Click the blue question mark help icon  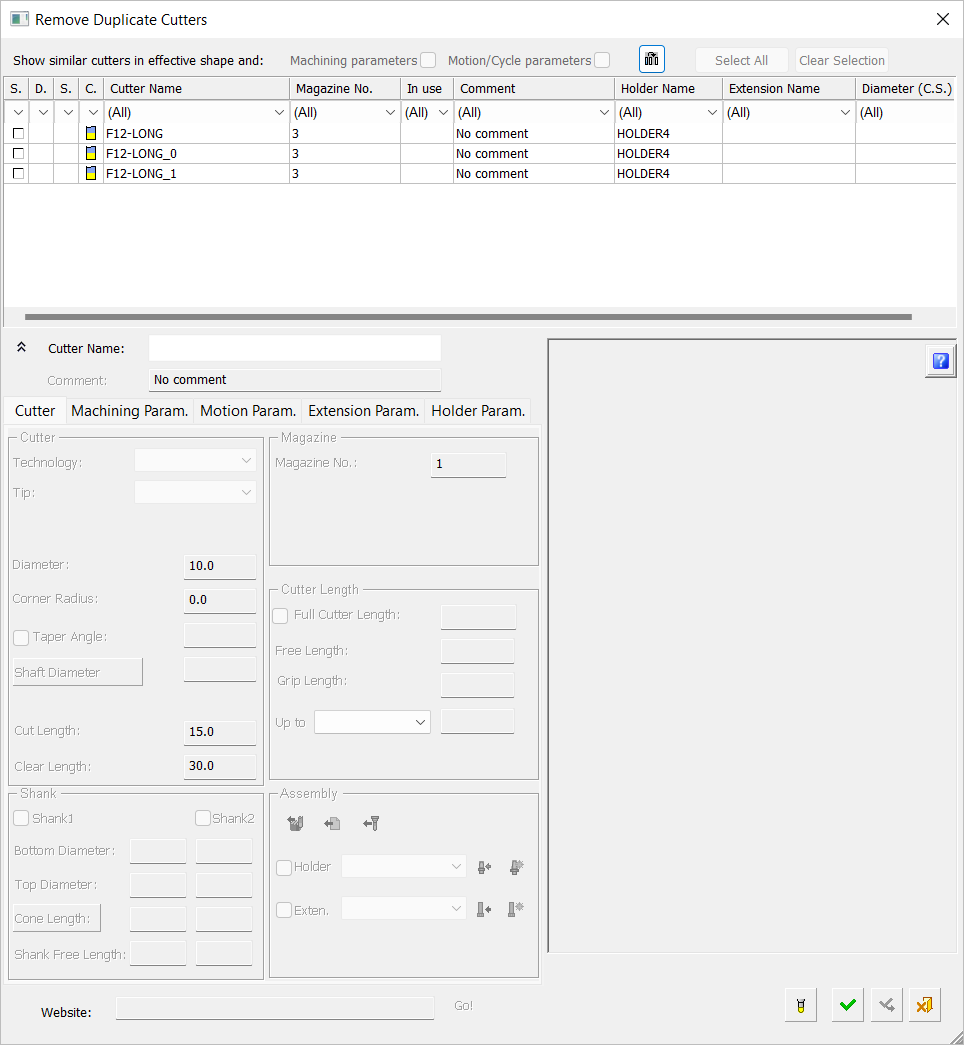[x=940, y=361]
